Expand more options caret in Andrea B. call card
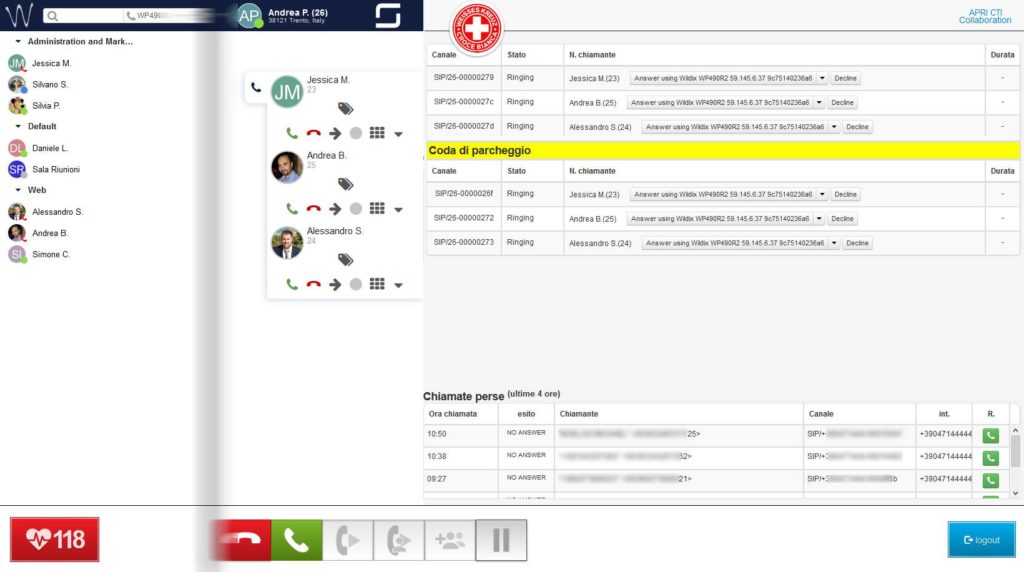Screen dimensions: 1024x572 coord(398,210)
